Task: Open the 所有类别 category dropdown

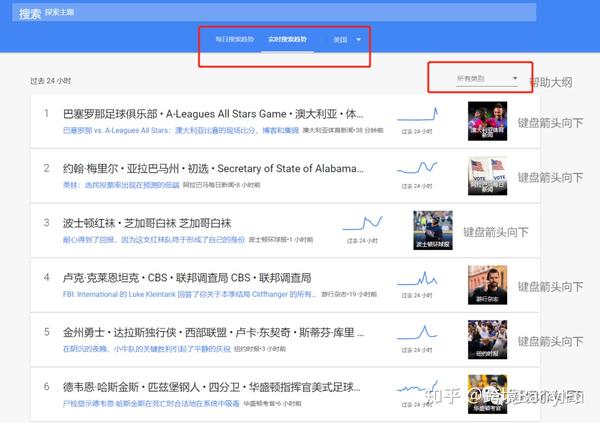Action: point(487,78)
